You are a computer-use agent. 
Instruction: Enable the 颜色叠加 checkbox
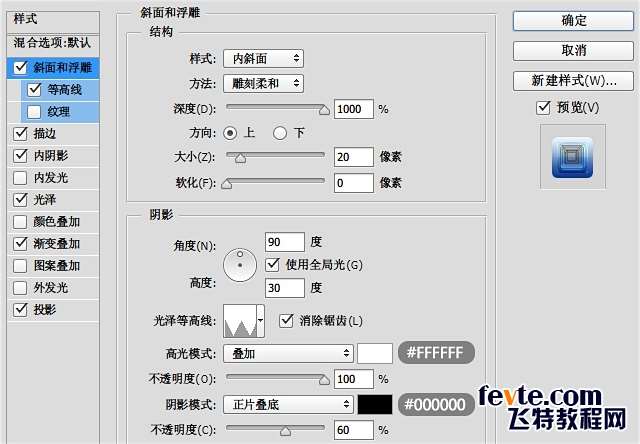20,222
